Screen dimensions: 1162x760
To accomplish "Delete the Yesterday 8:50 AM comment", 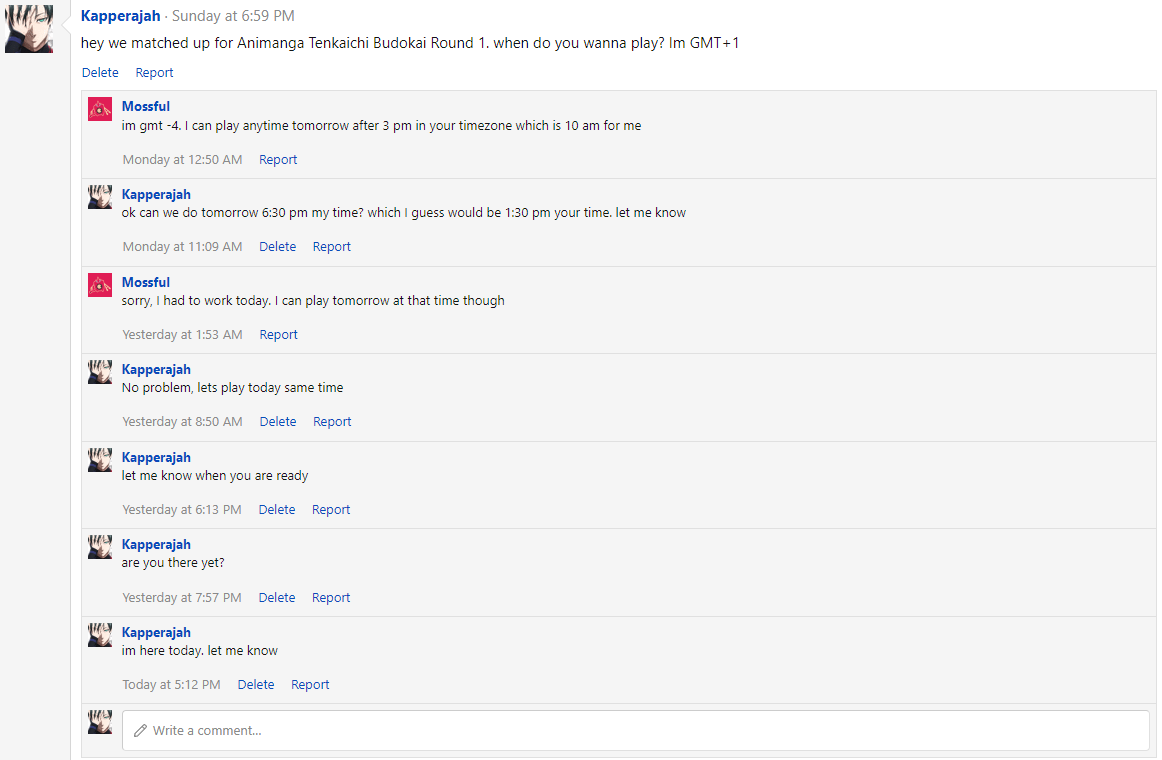I will (277, 421).
